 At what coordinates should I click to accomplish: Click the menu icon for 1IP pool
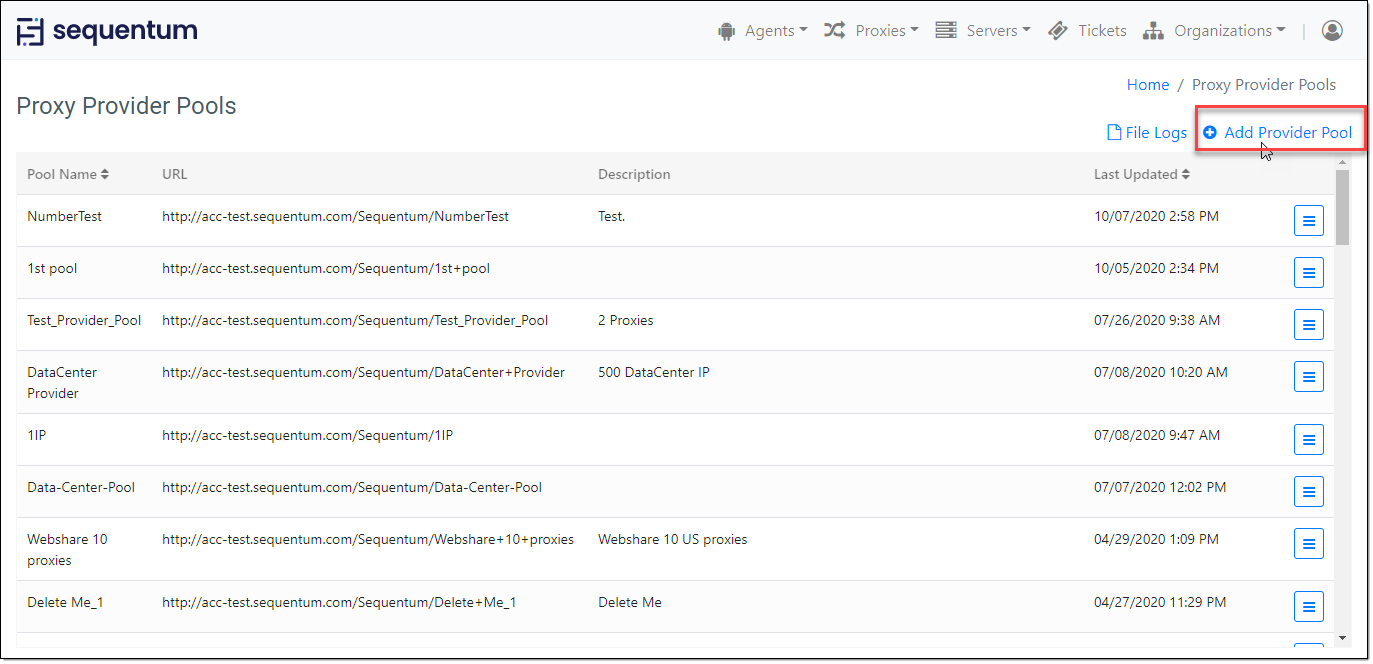[1308, 439]
